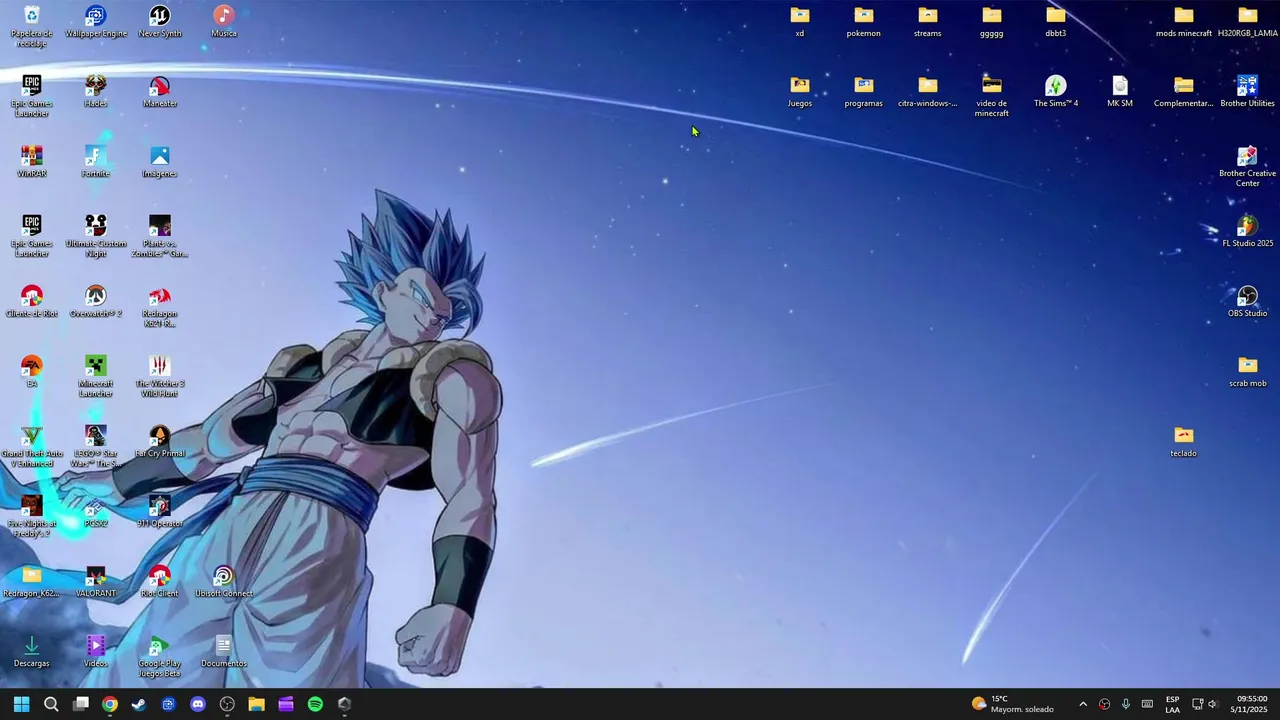This screenshot has height=720, width=1280.
Task: Select the Videos folder icon
Action: pyautogui.click(x=96, y=652)
